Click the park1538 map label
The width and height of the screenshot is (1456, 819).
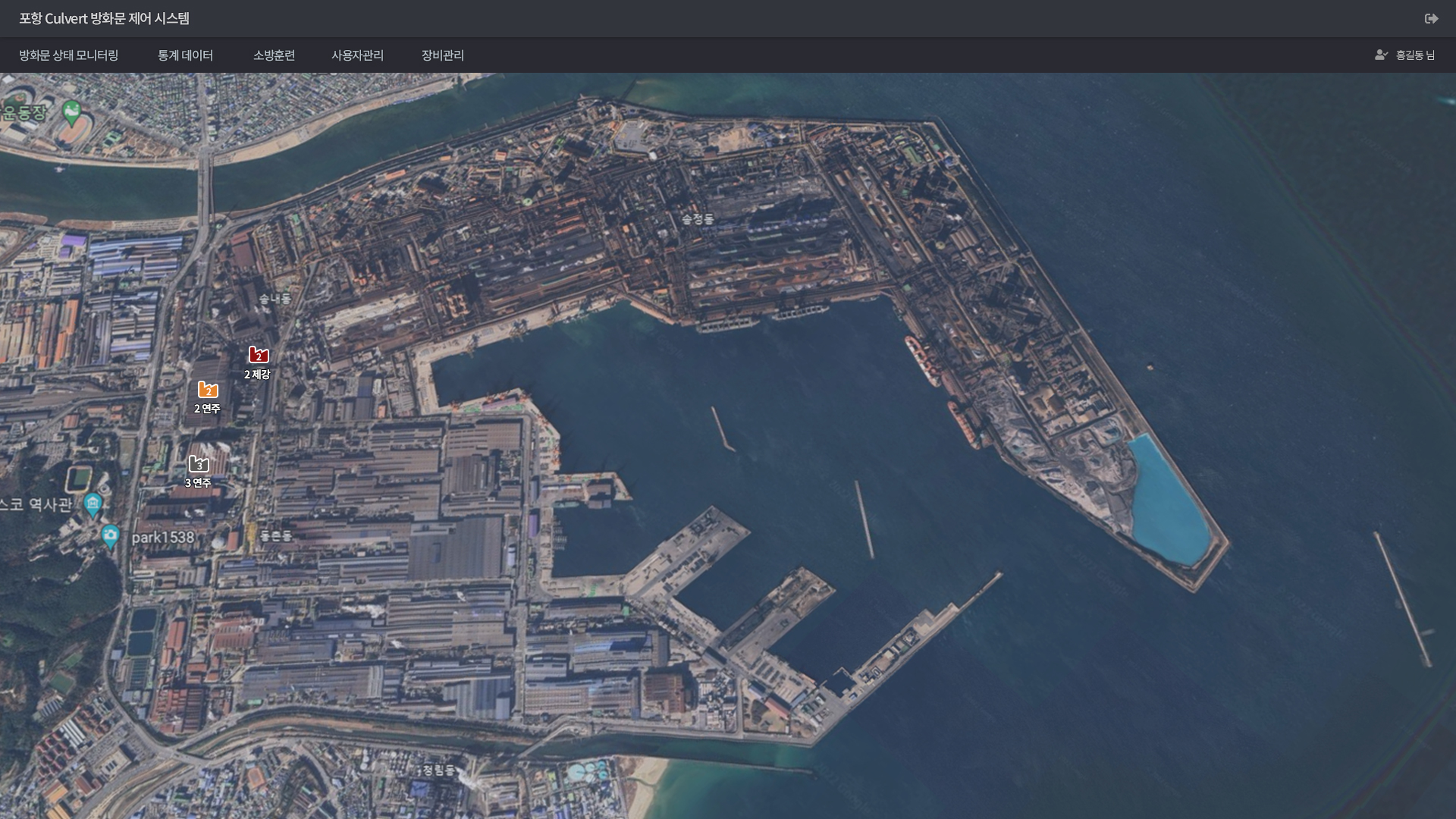click(x=162, y=537)
